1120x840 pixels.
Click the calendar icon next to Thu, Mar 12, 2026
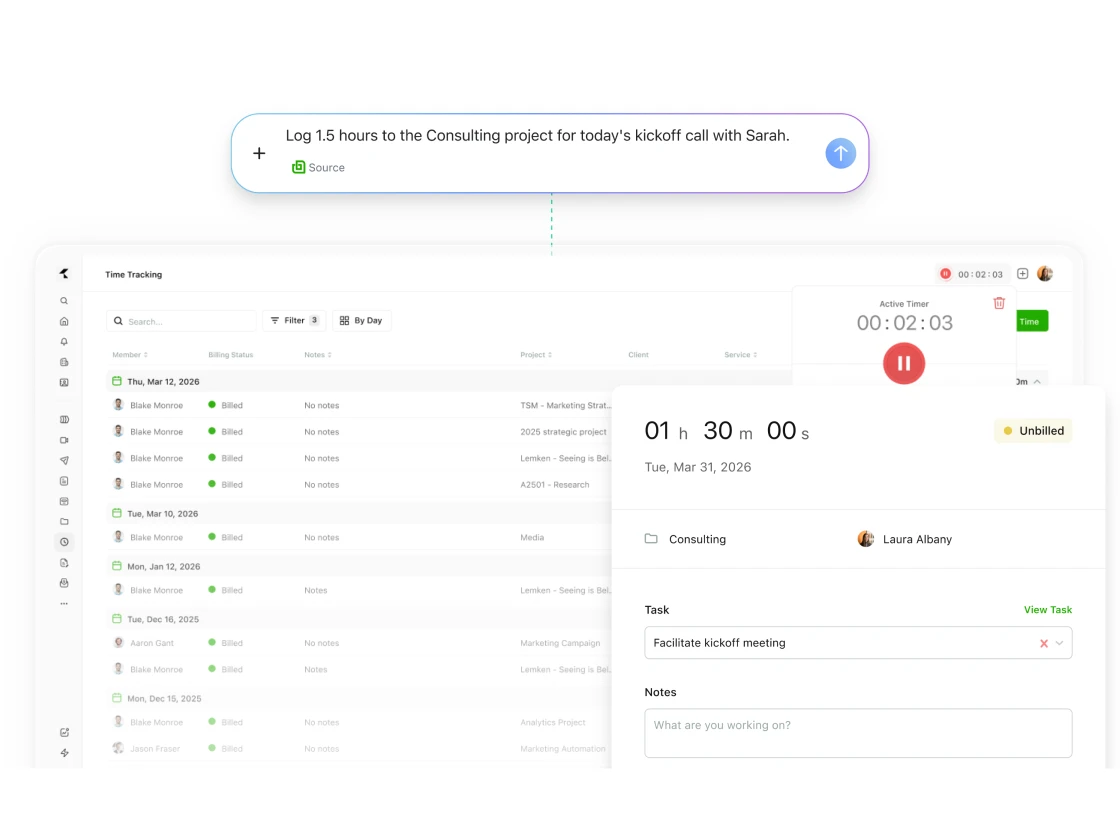pyautogui.click(x=116, y=381)
